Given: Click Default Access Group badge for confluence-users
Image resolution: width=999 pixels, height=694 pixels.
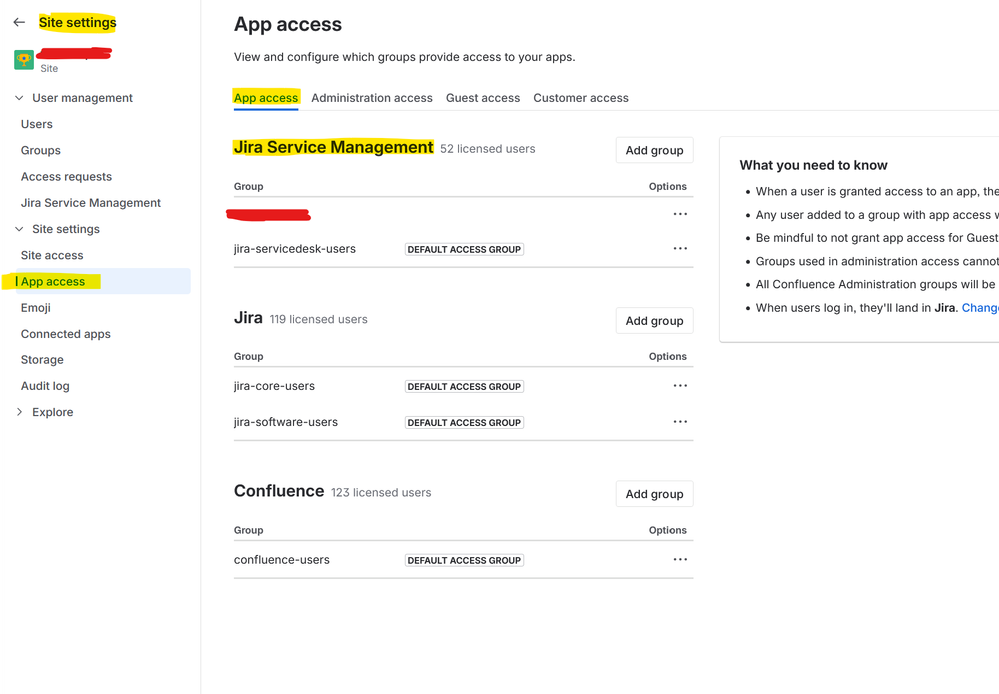Looking at the screenshot, I should pos(464,560).
